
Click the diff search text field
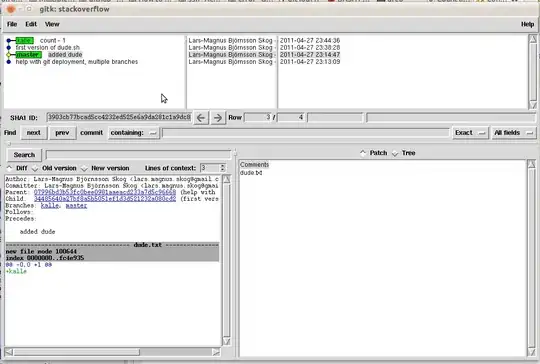point(138,155)
